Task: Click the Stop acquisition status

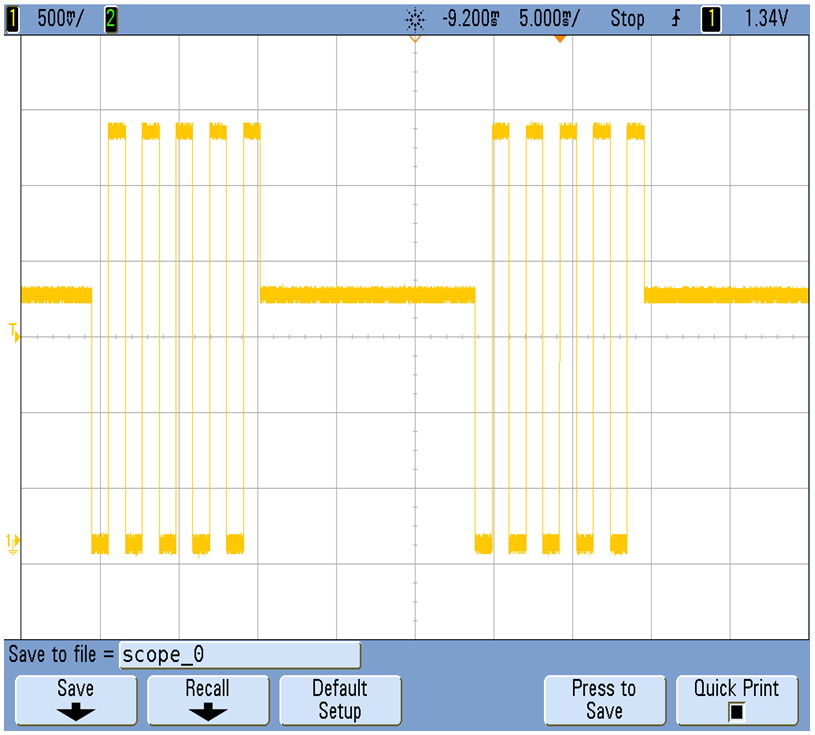Action: (x=627, y=19)
